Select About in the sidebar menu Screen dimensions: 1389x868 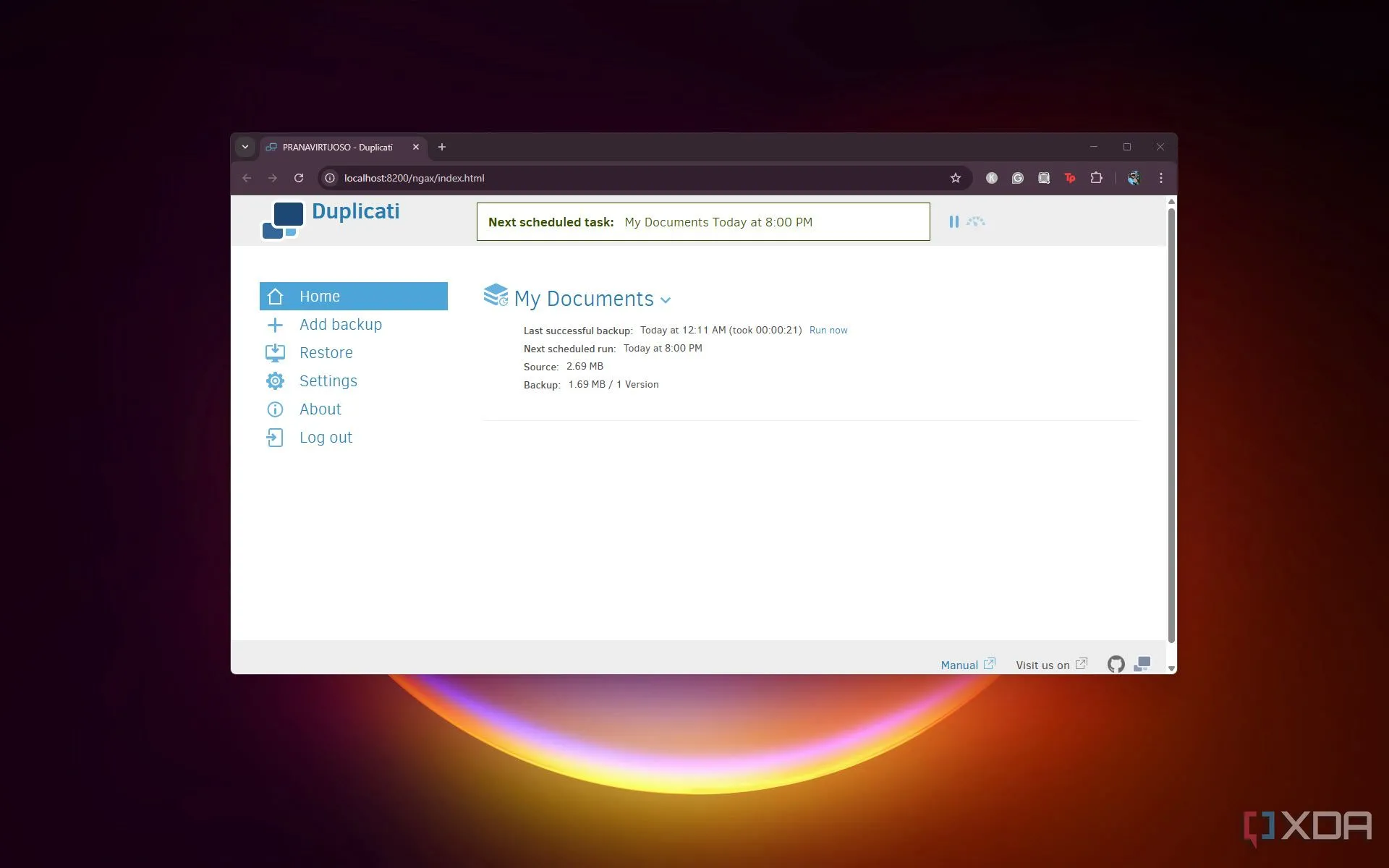point(320,409)
